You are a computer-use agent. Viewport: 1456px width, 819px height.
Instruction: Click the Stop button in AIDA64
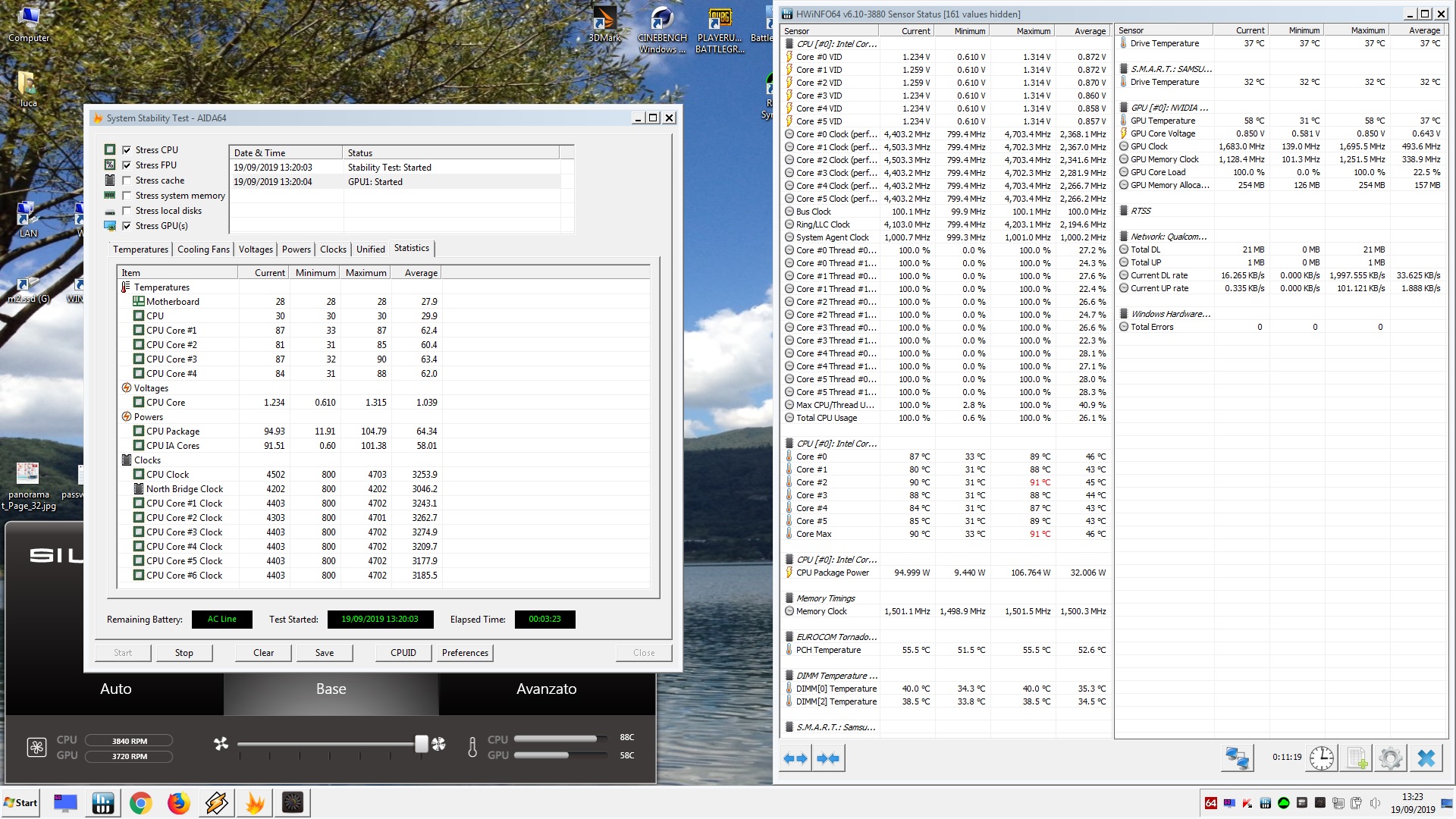click(184, 653)
